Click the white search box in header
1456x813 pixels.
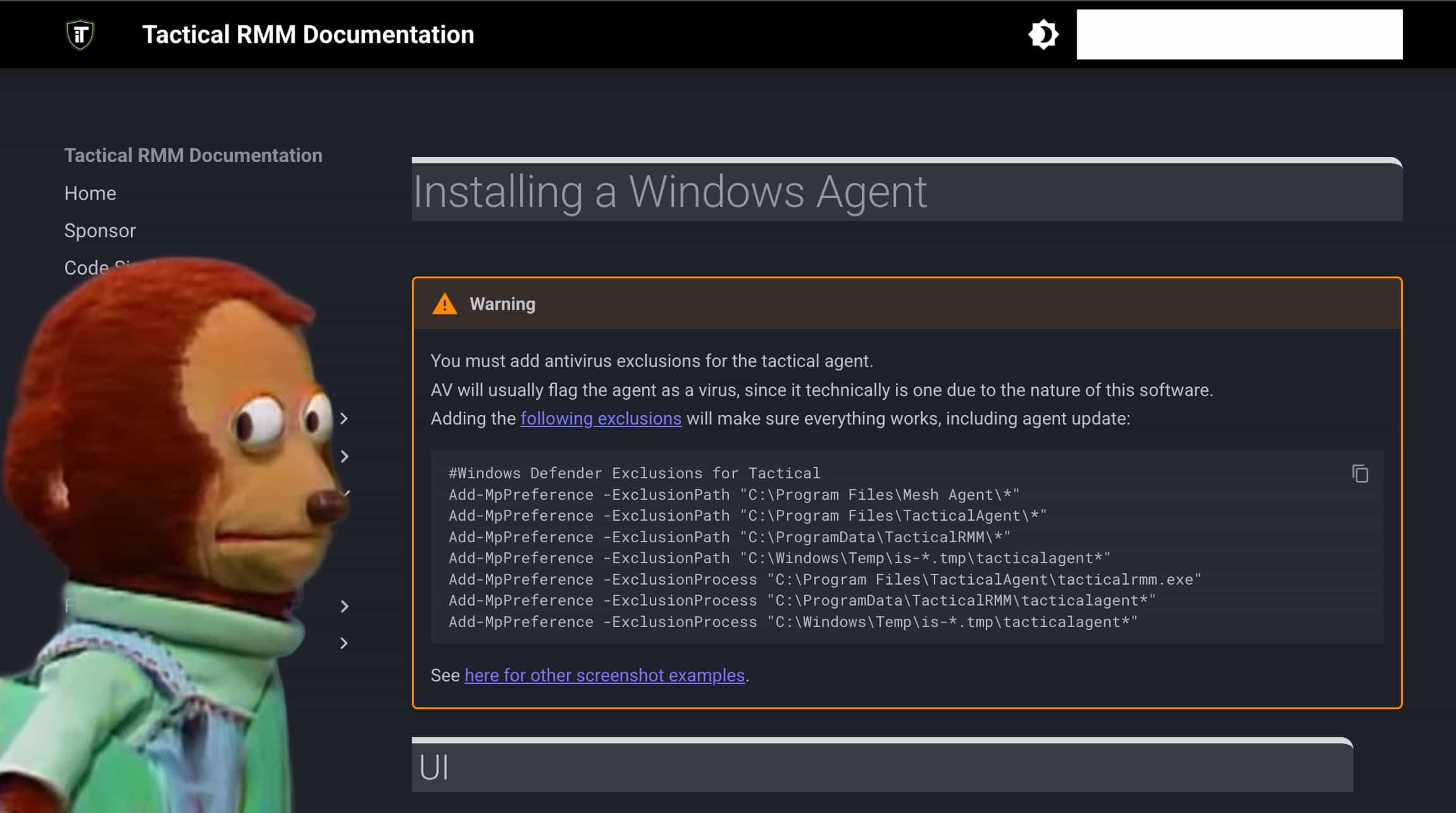(x=1239, y=34)
